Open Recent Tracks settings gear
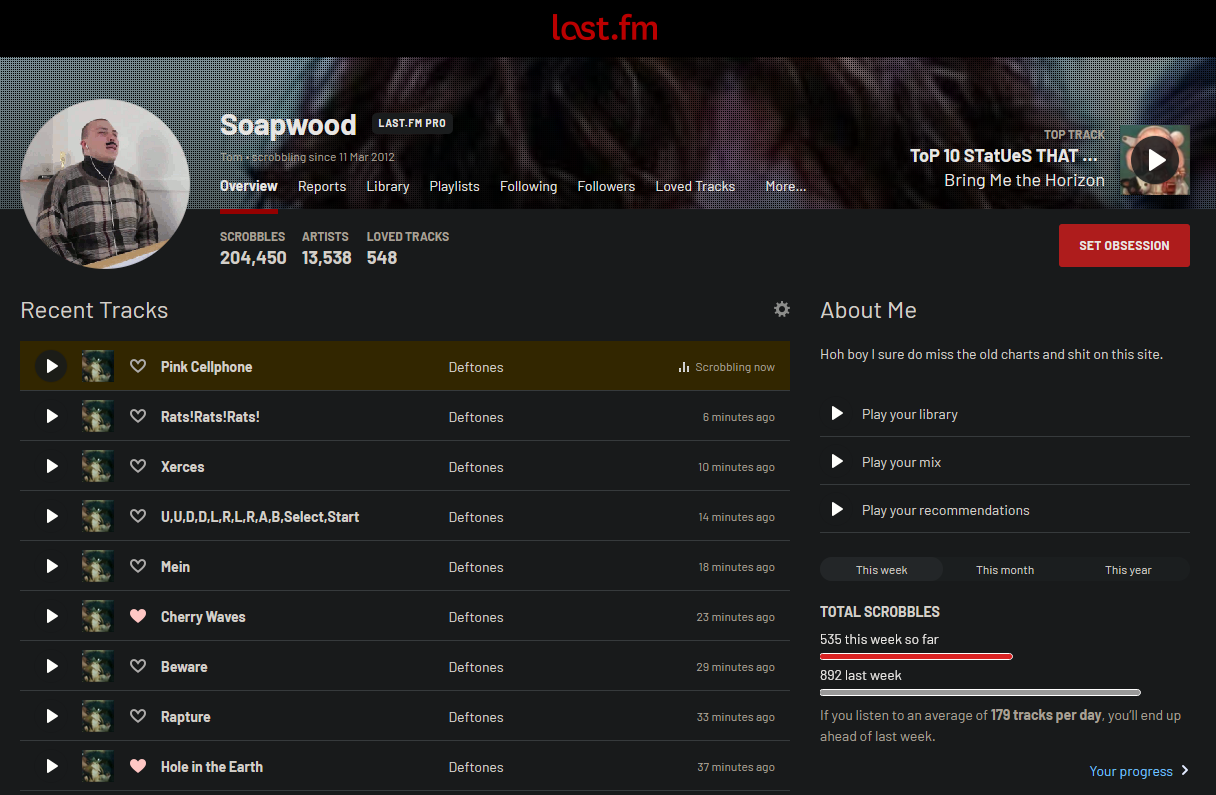 [x=782, y=310]
